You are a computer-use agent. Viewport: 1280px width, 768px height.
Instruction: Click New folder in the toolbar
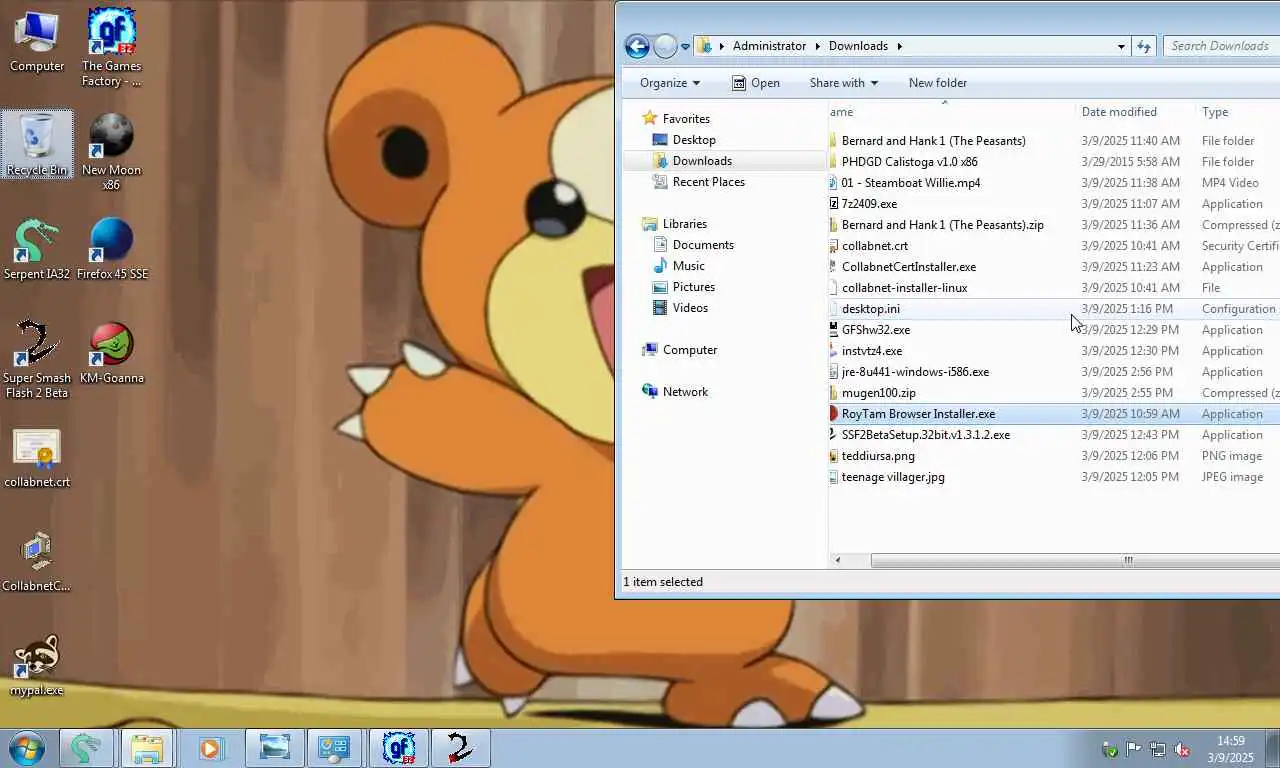(x=938, y=83)
